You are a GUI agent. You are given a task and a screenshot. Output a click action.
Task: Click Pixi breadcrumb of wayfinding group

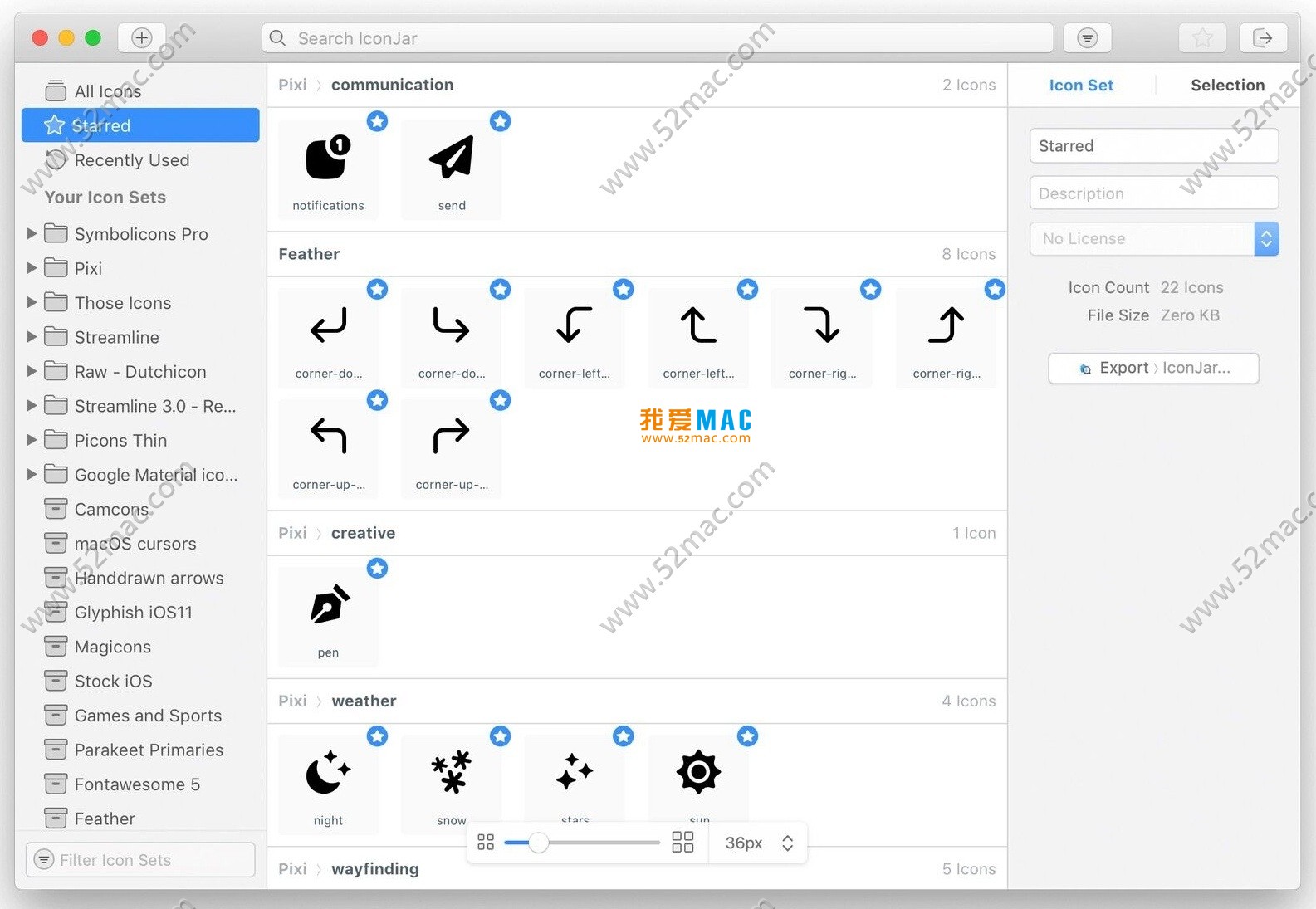pyautogui.click(x=292, y=869)
